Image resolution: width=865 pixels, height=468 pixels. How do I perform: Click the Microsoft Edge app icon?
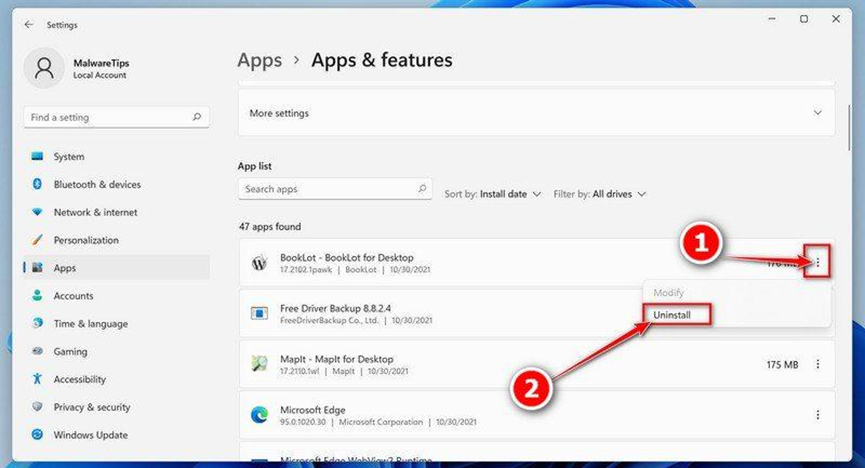pos(259,414)
